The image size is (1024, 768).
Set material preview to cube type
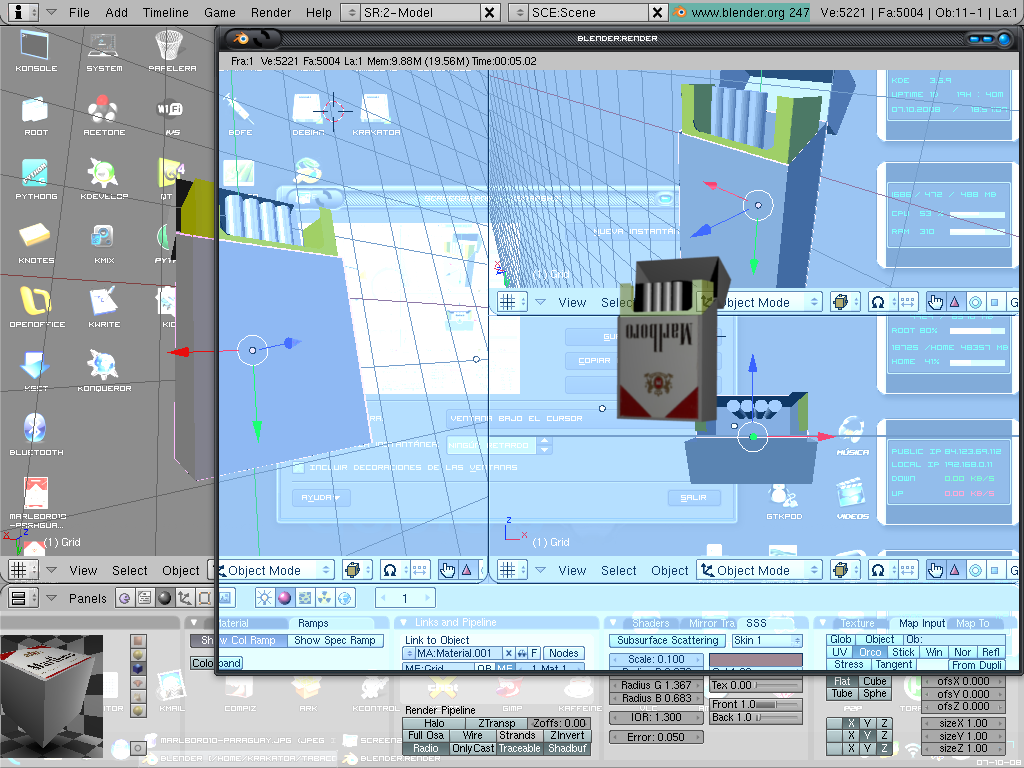(138, 668)
